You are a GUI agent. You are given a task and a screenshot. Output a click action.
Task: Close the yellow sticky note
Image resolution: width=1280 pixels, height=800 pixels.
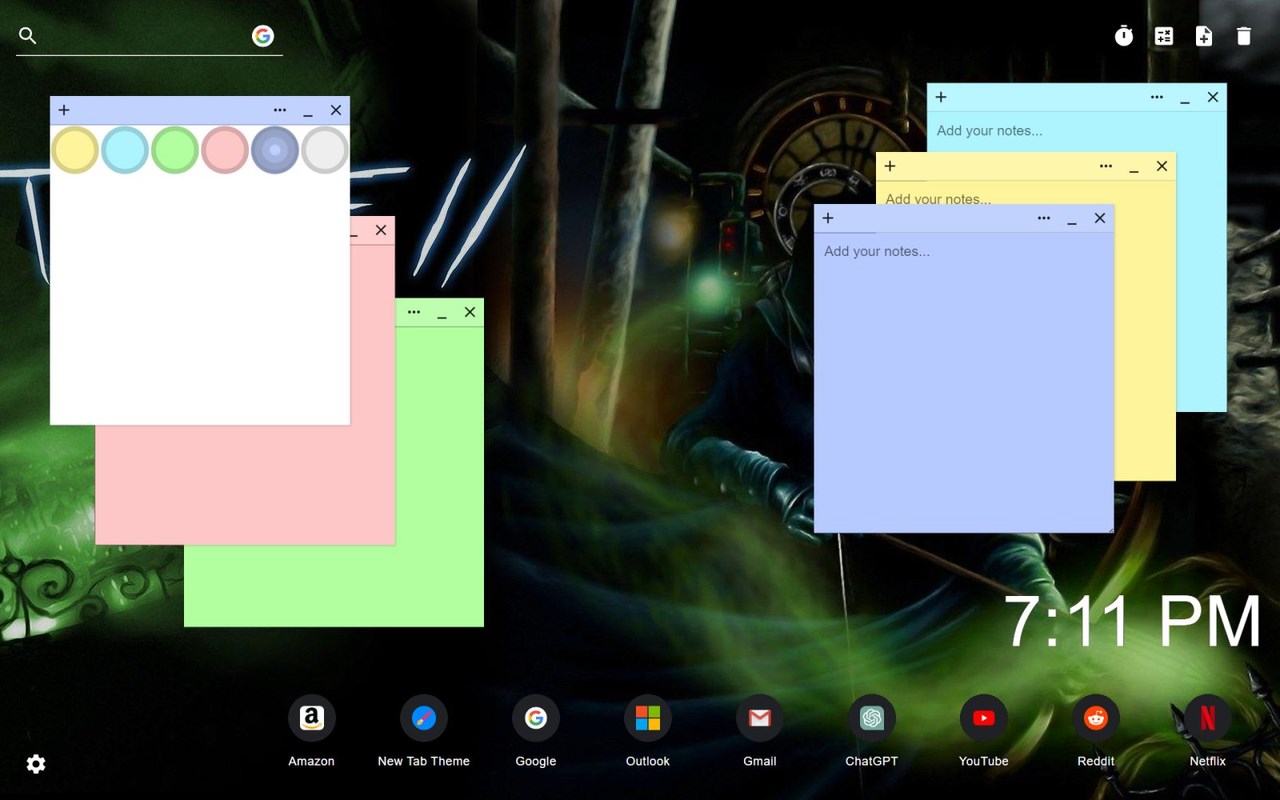pos(1162,166)
